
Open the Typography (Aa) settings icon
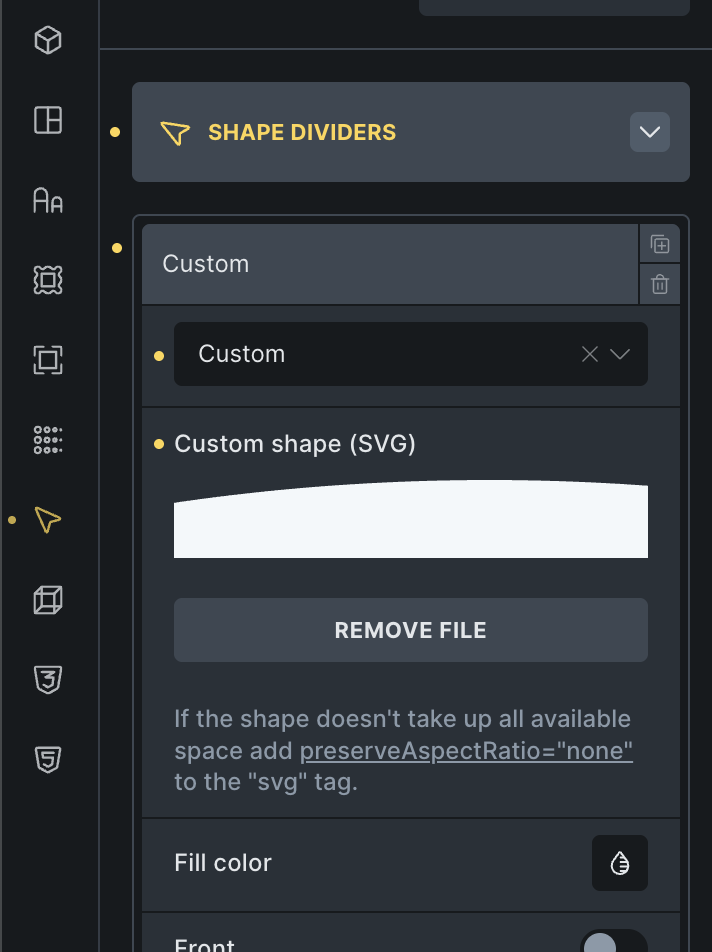[48, 200]
